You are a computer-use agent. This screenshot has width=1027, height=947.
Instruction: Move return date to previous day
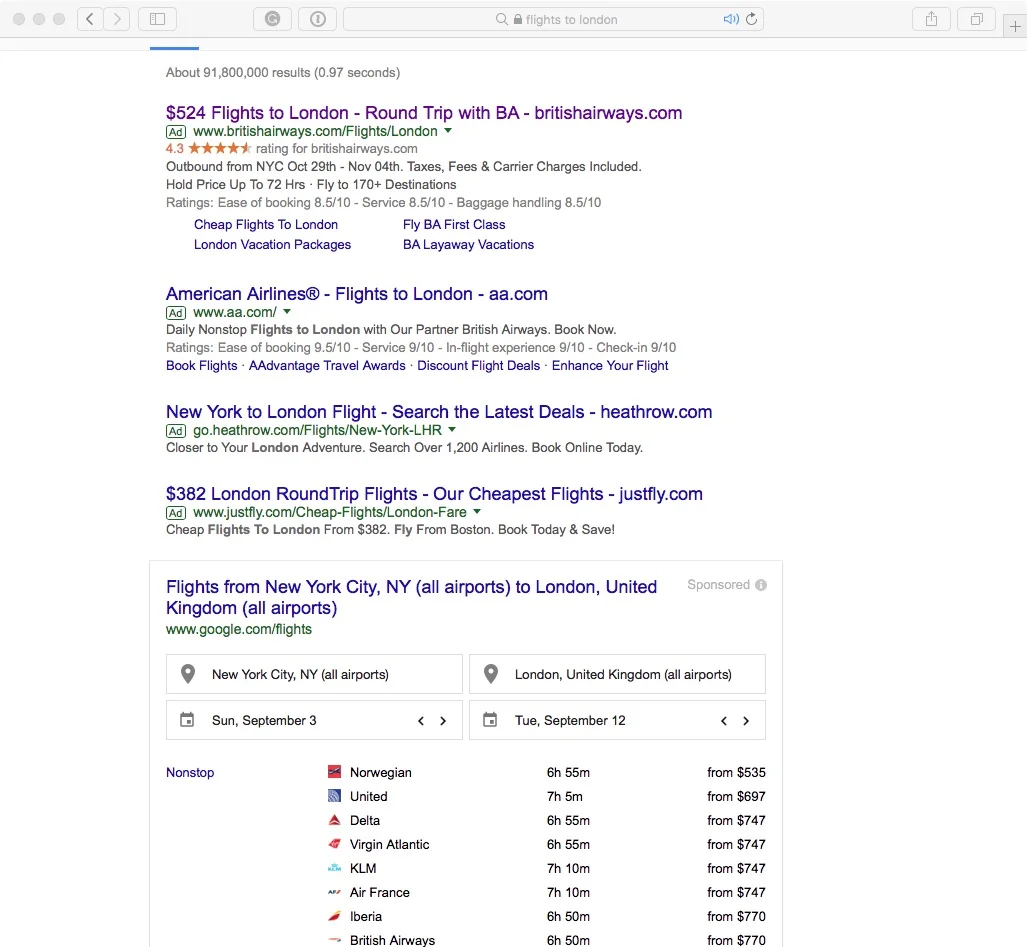point(724,720)
